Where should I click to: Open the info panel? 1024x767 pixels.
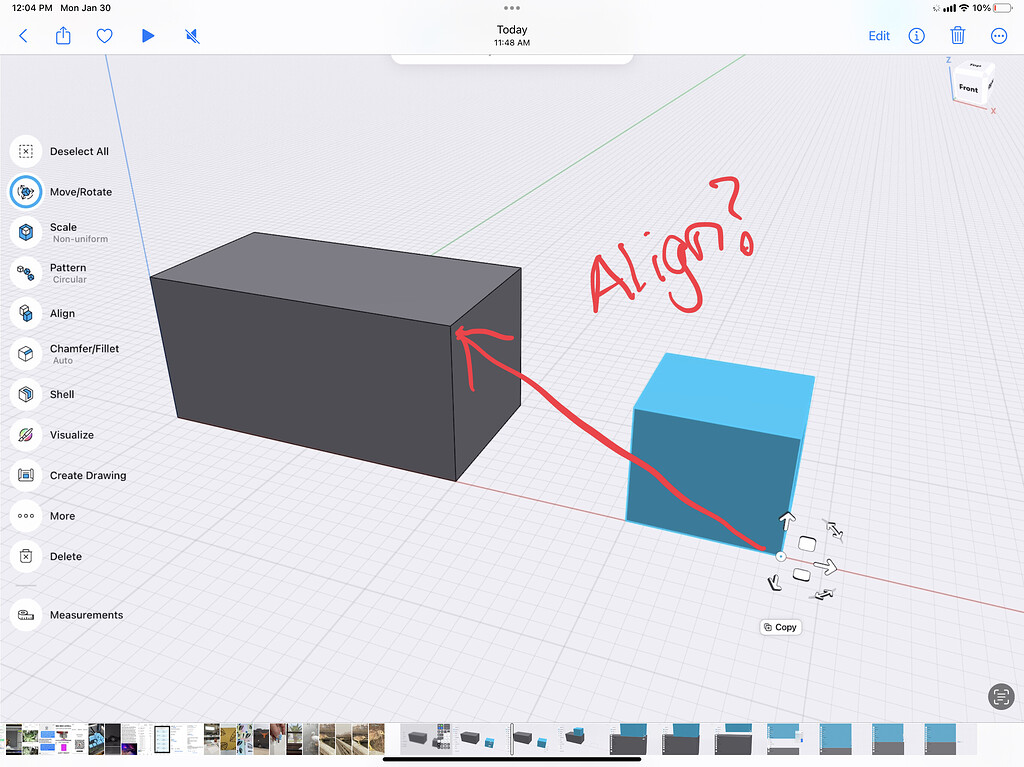point(916,35)
